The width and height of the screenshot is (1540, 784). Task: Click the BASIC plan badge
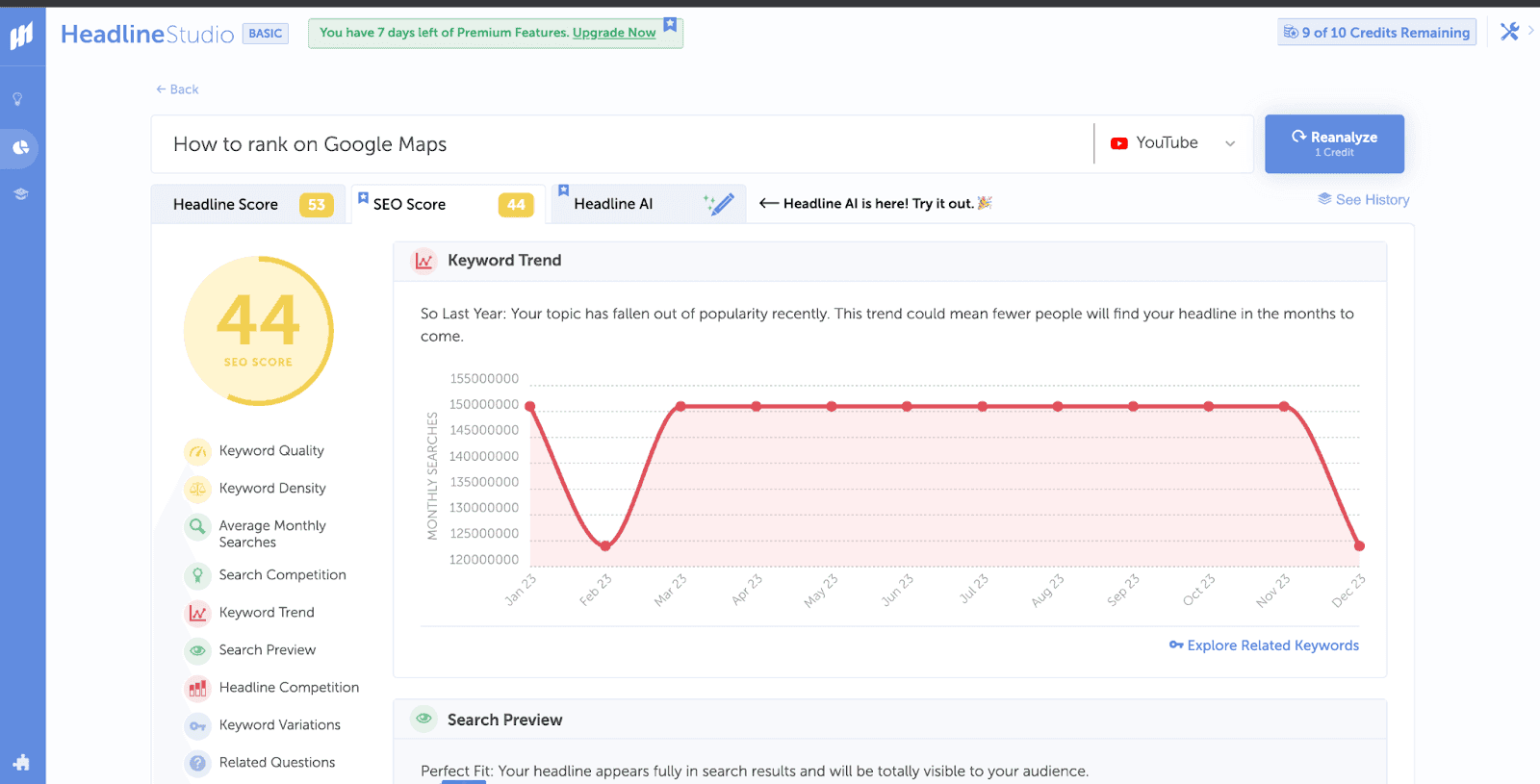[x=266, y=34]
